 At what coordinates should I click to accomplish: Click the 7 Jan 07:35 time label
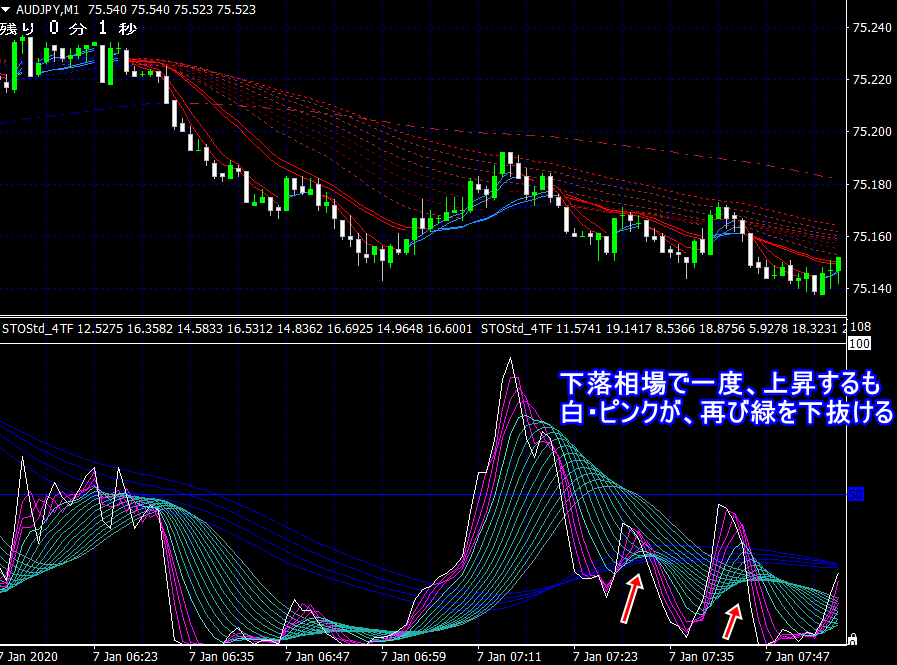point(701,656)
